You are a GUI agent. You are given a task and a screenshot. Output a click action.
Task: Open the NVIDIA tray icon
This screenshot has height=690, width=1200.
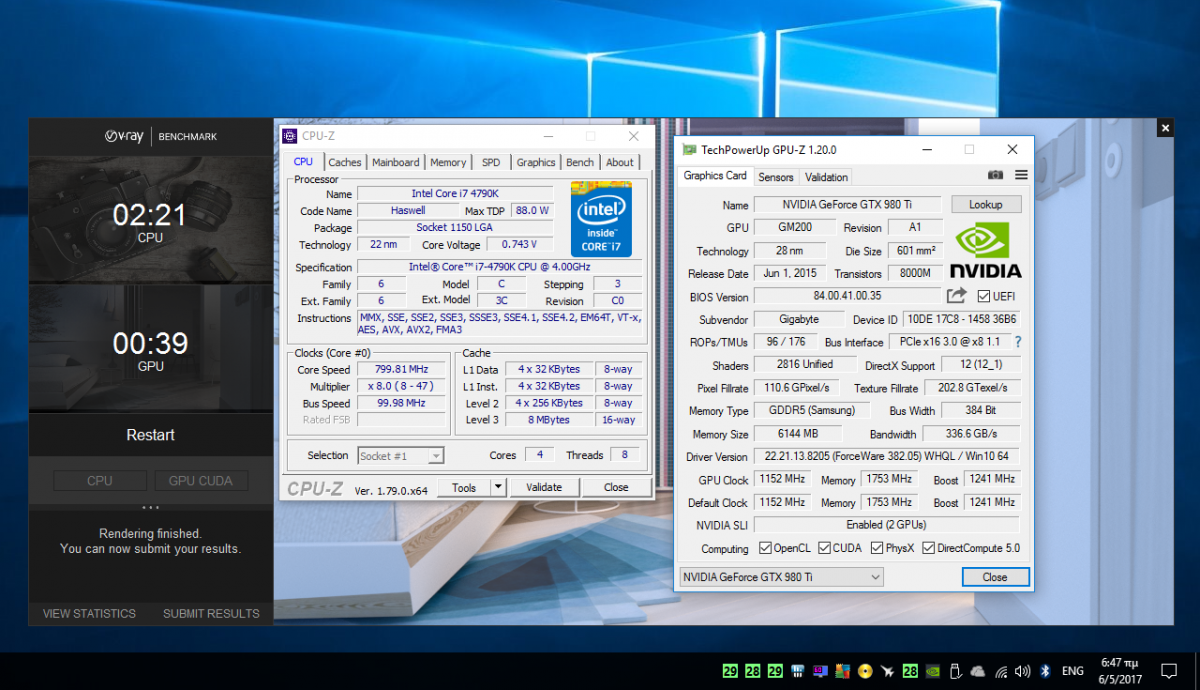[x=934, y=671]
